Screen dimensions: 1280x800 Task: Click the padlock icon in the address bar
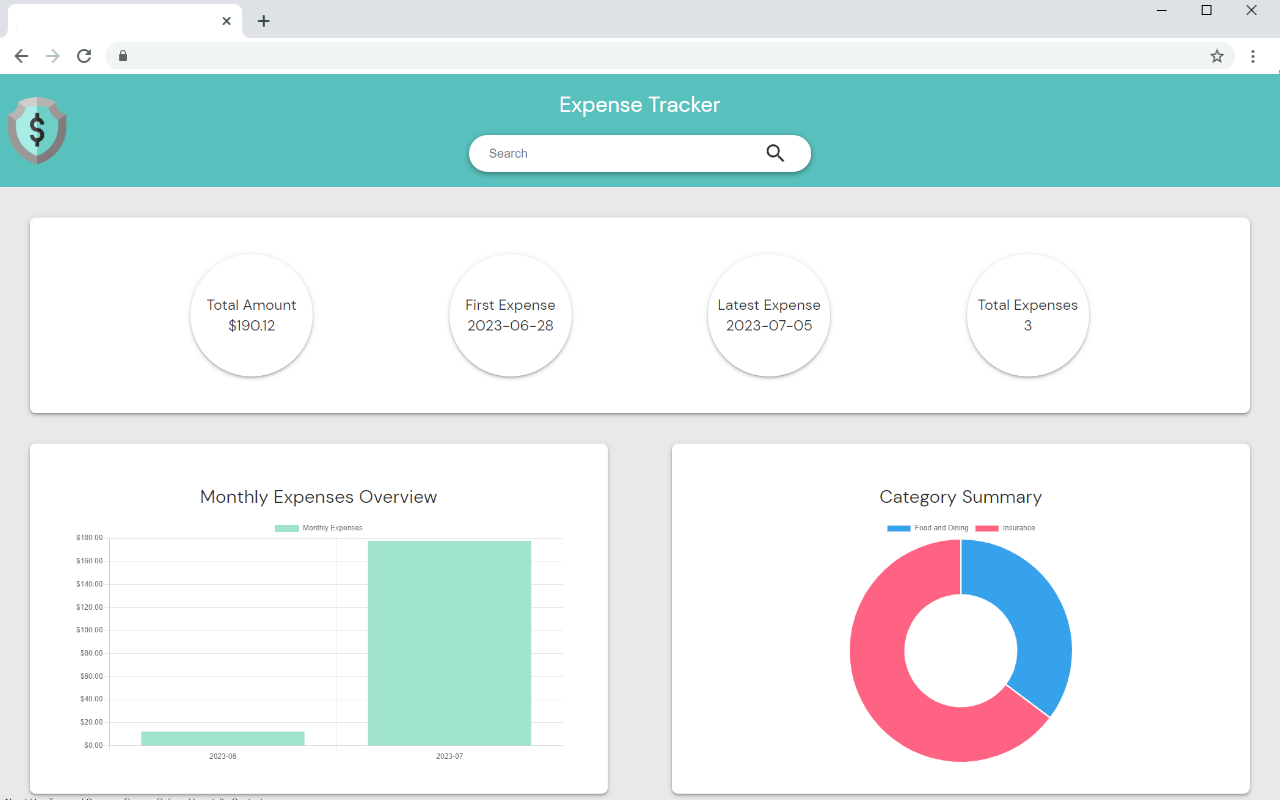[x=122, y=56]
